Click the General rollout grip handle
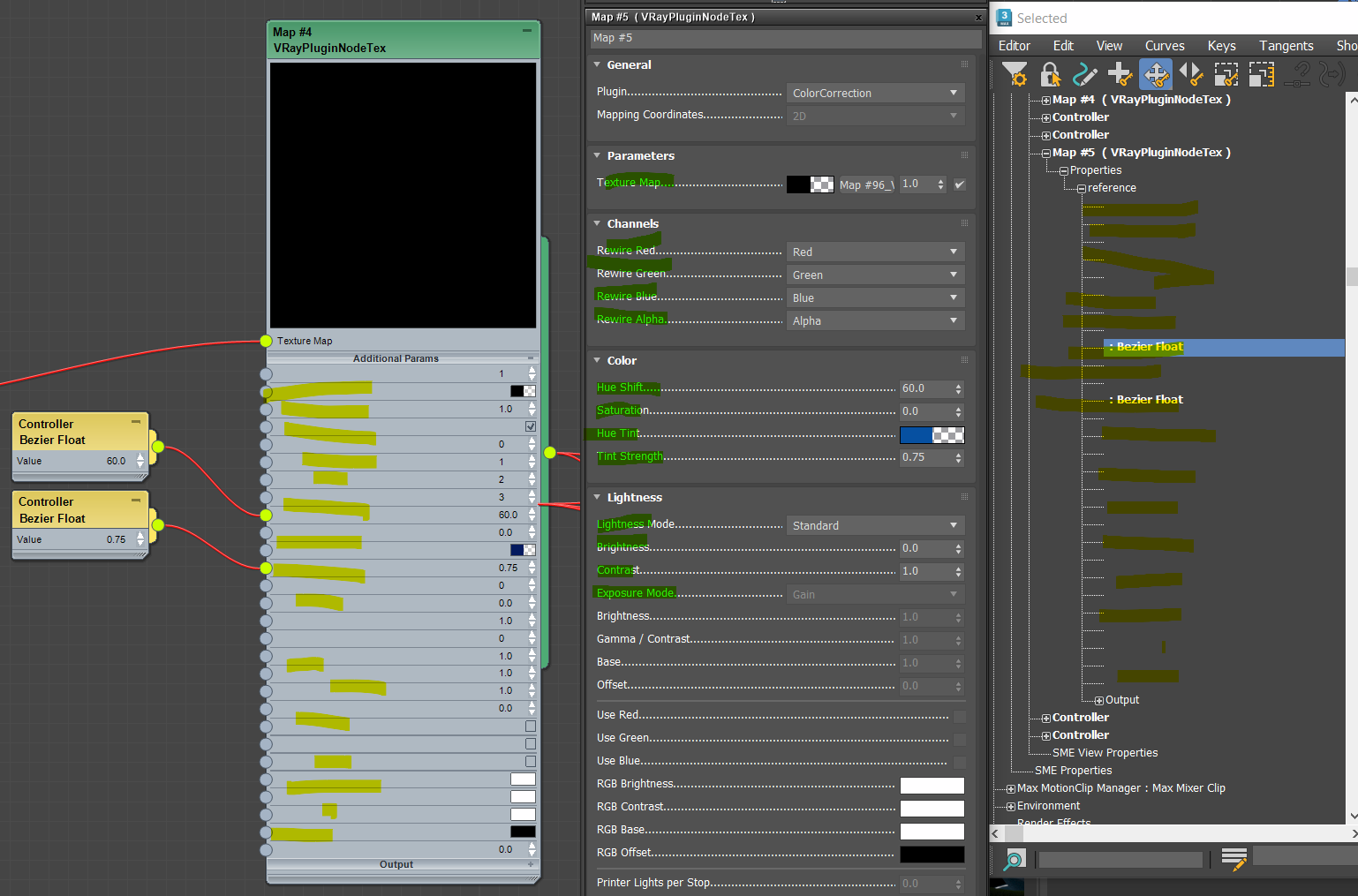This screenshot has width=1358, height=896. tap(964, 64)
